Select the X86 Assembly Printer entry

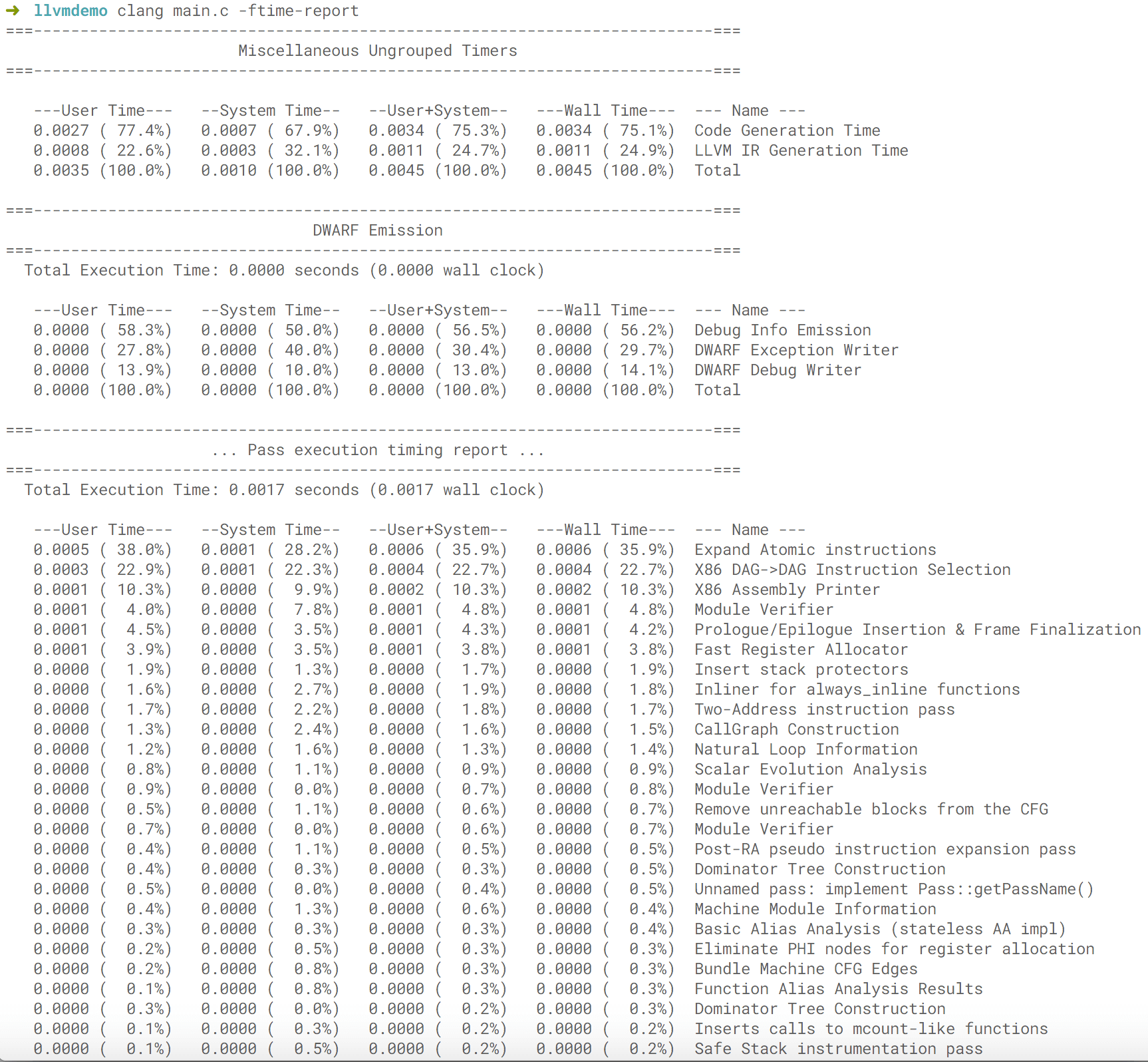(x=787, y=590)
